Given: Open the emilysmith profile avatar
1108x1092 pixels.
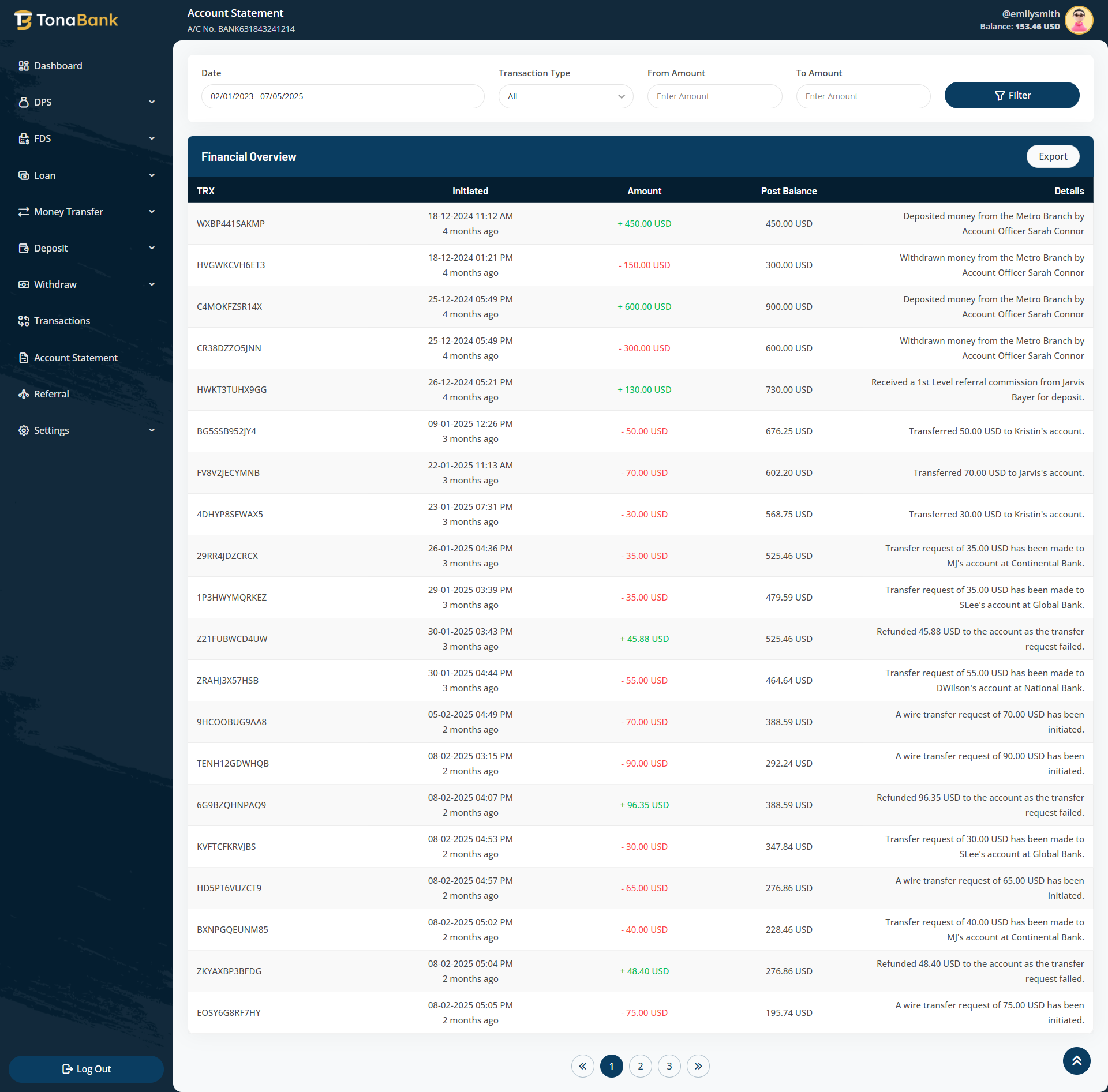Looking at the screenshot, I should 1078,20.
